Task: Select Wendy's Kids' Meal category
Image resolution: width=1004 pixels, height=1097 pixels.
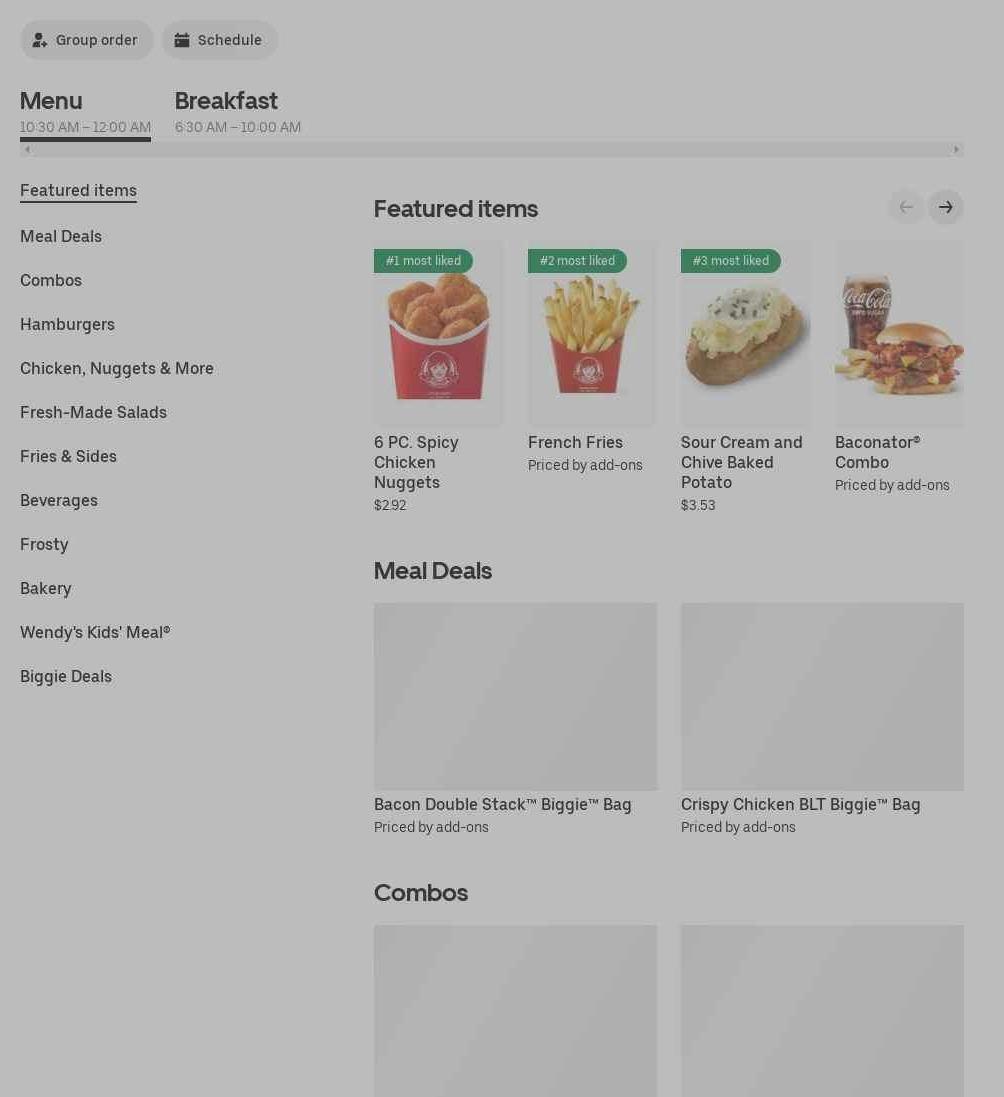Action: click(x=95, y=632)
